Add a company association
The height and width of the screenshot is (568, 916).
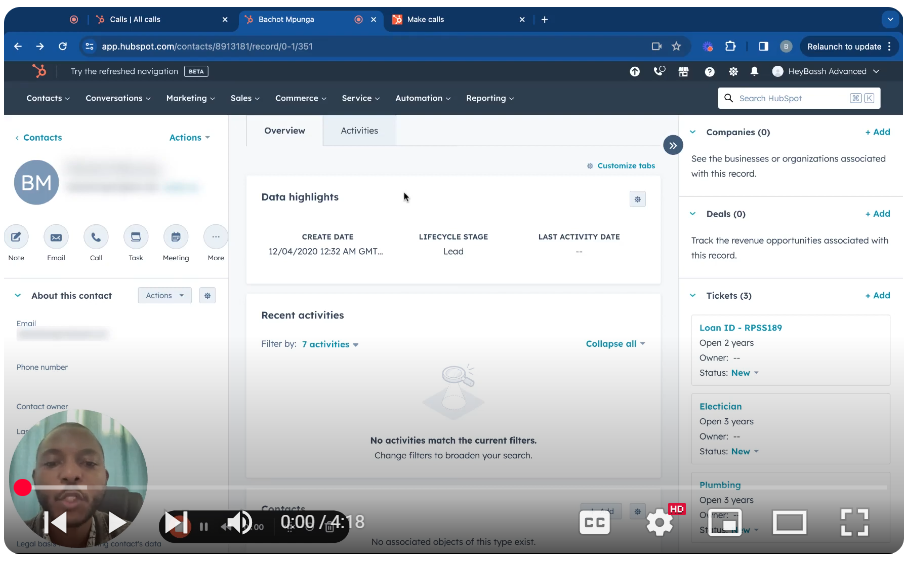point(877,132)
